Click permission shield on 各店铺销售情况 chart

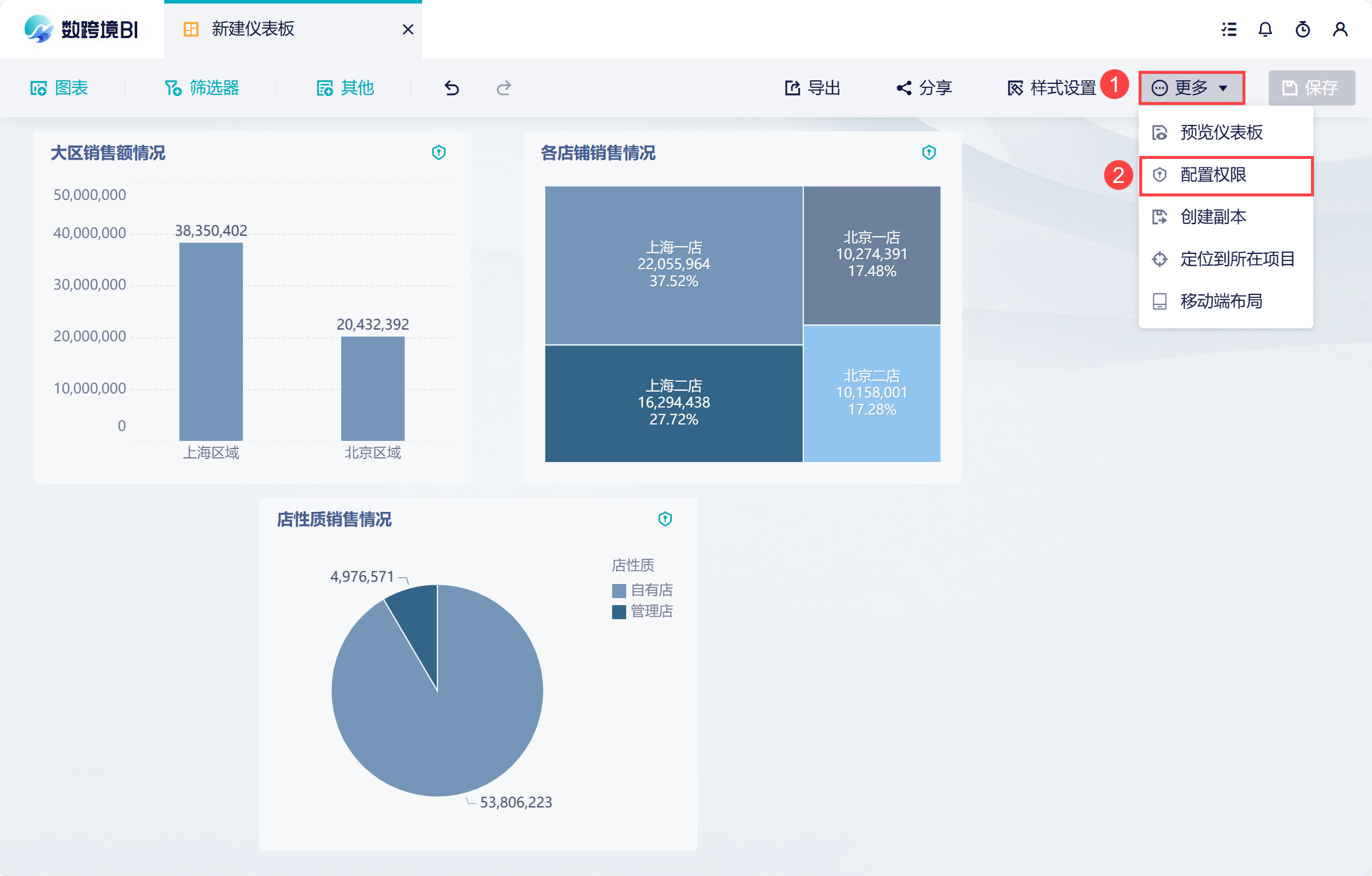929,152
